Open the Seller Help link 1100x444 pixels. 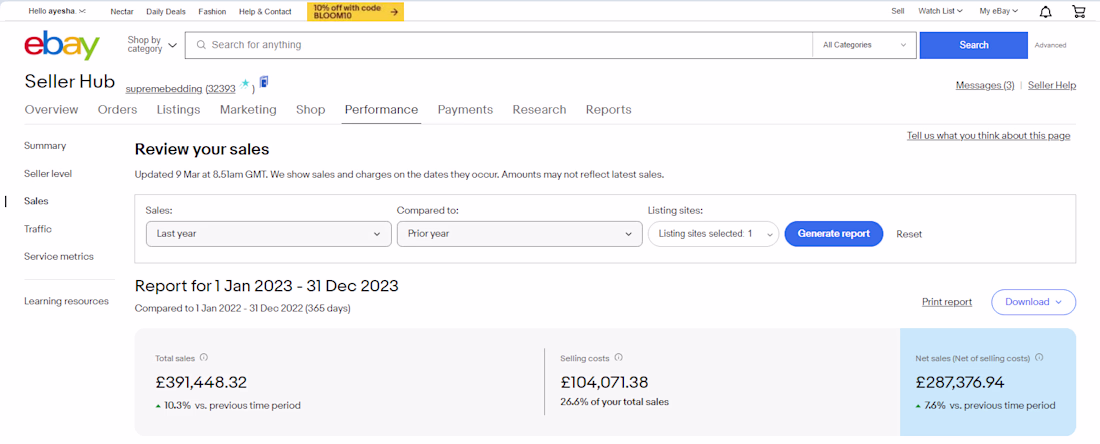point(1052,85)
